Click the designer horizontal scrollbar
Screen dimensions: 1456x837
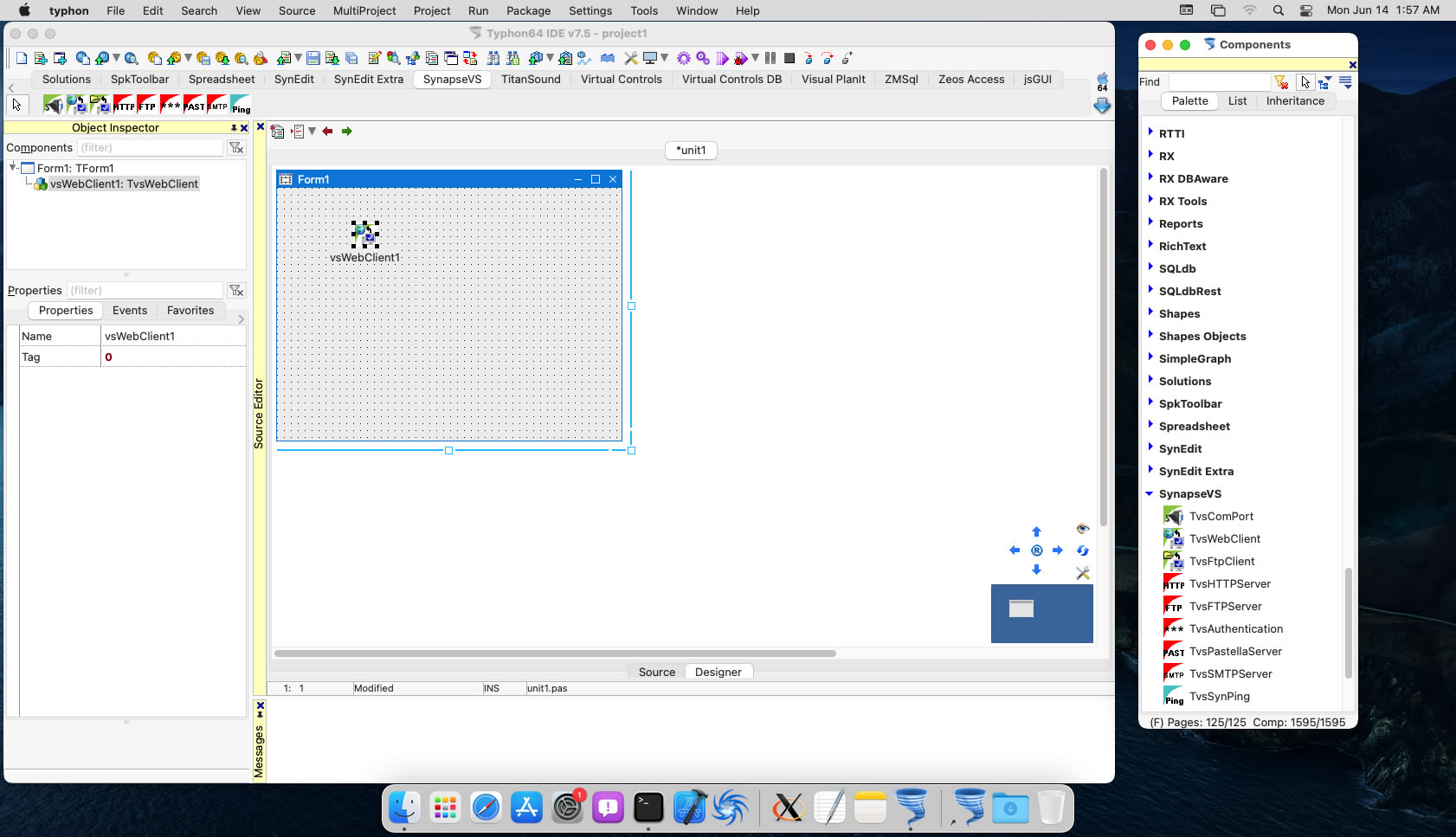pos(555,654)
